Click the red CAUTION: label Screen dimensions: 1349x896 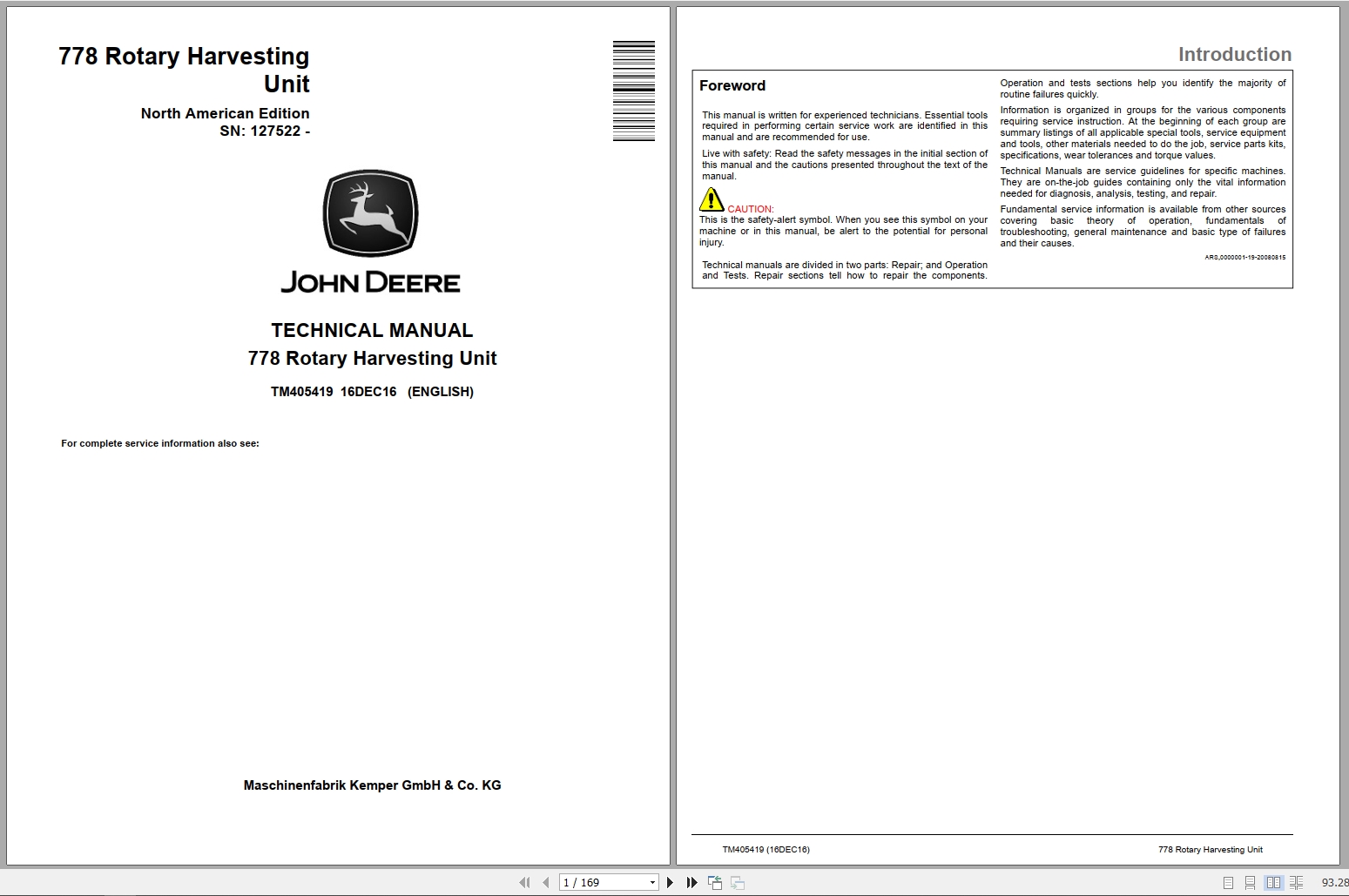click(x=751, y=209)
